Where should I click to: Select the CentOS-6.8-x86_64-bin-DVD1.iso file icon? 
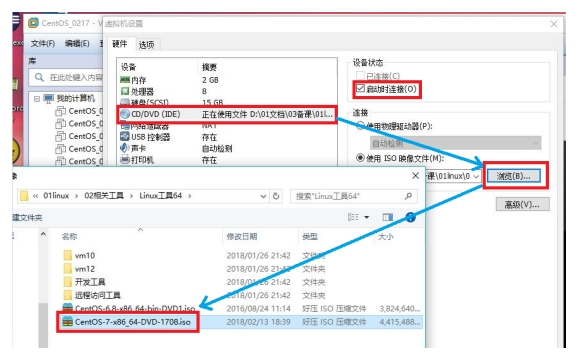coord(68,308)
